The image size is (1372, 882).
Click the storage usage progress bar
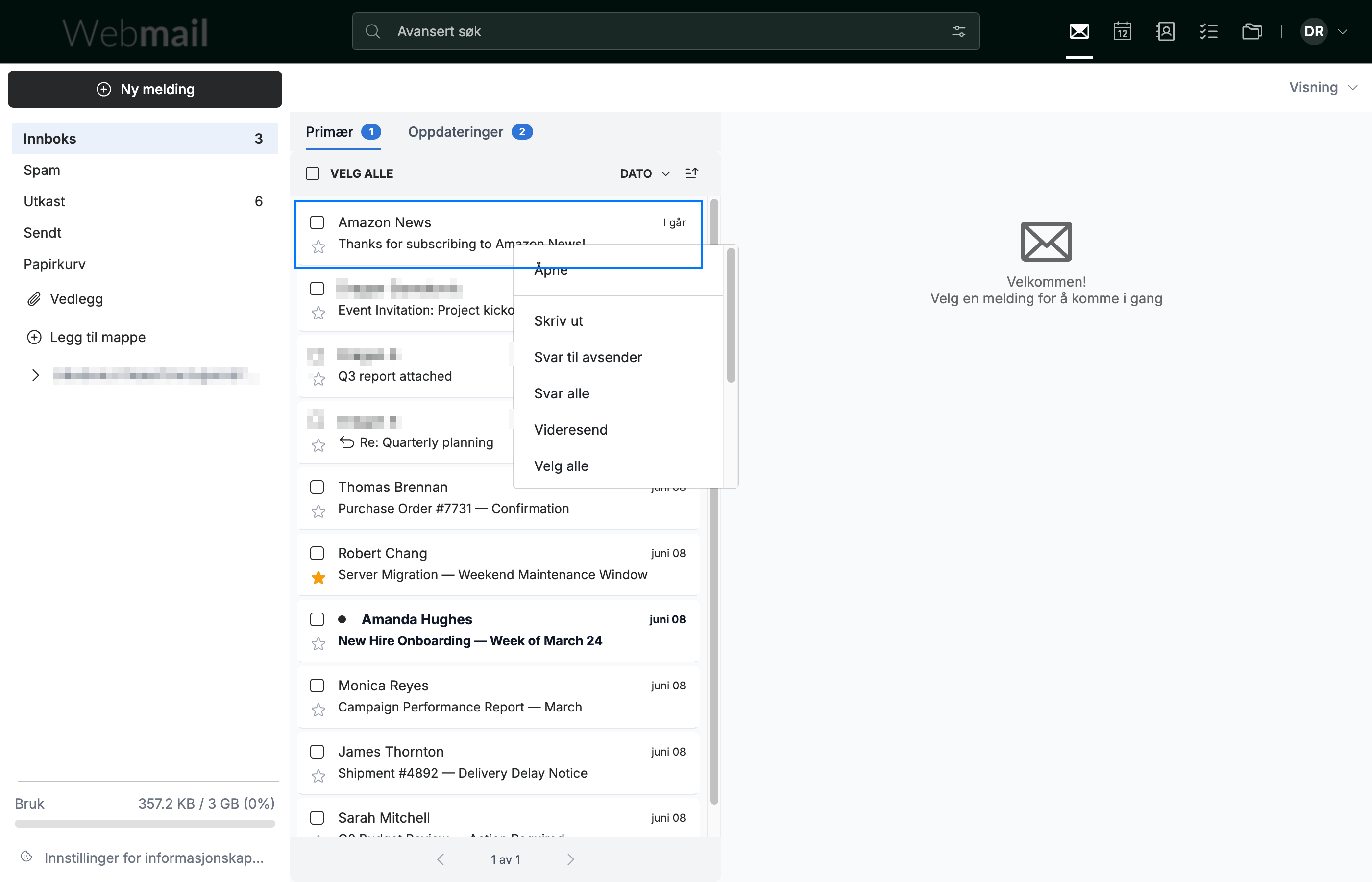point(145,824)
